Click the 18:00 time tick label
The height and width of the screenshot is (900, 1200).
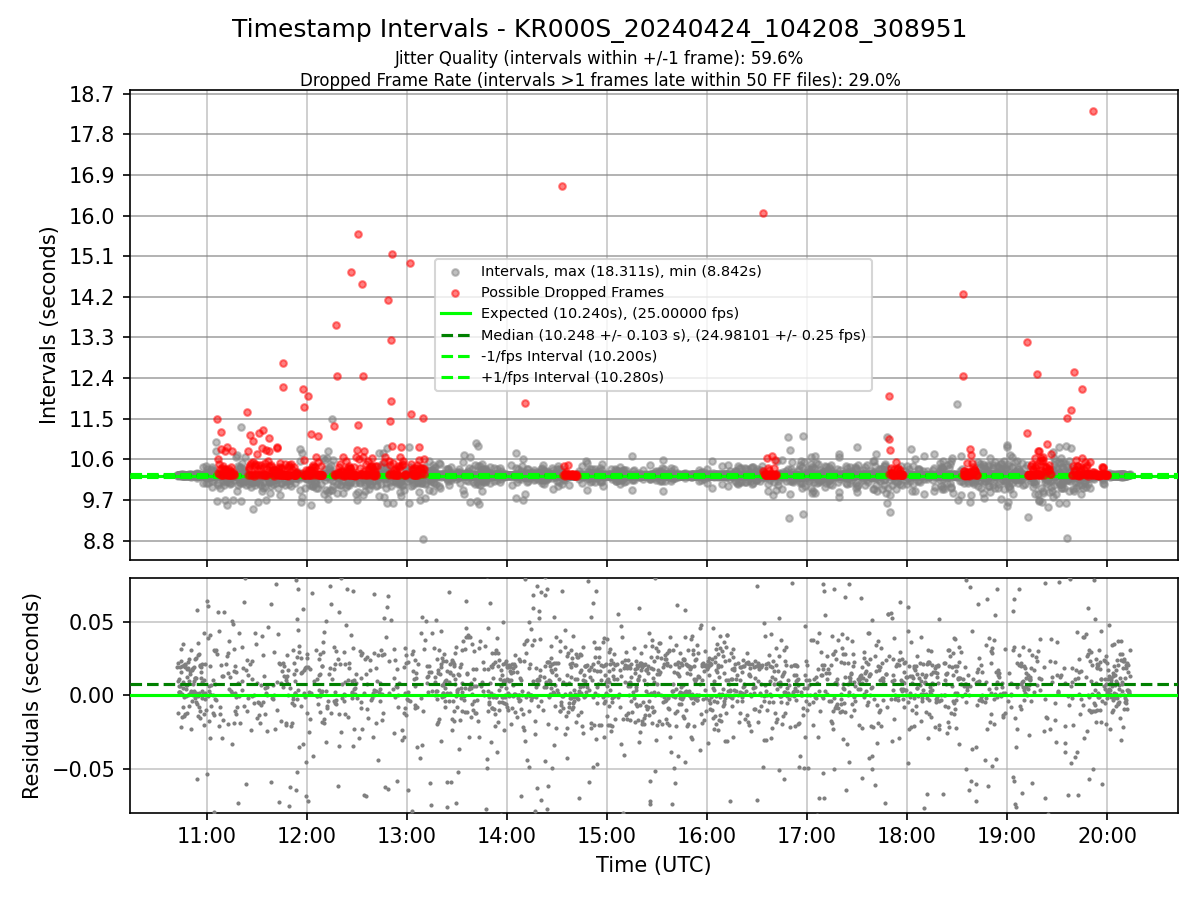pos(907,837)
